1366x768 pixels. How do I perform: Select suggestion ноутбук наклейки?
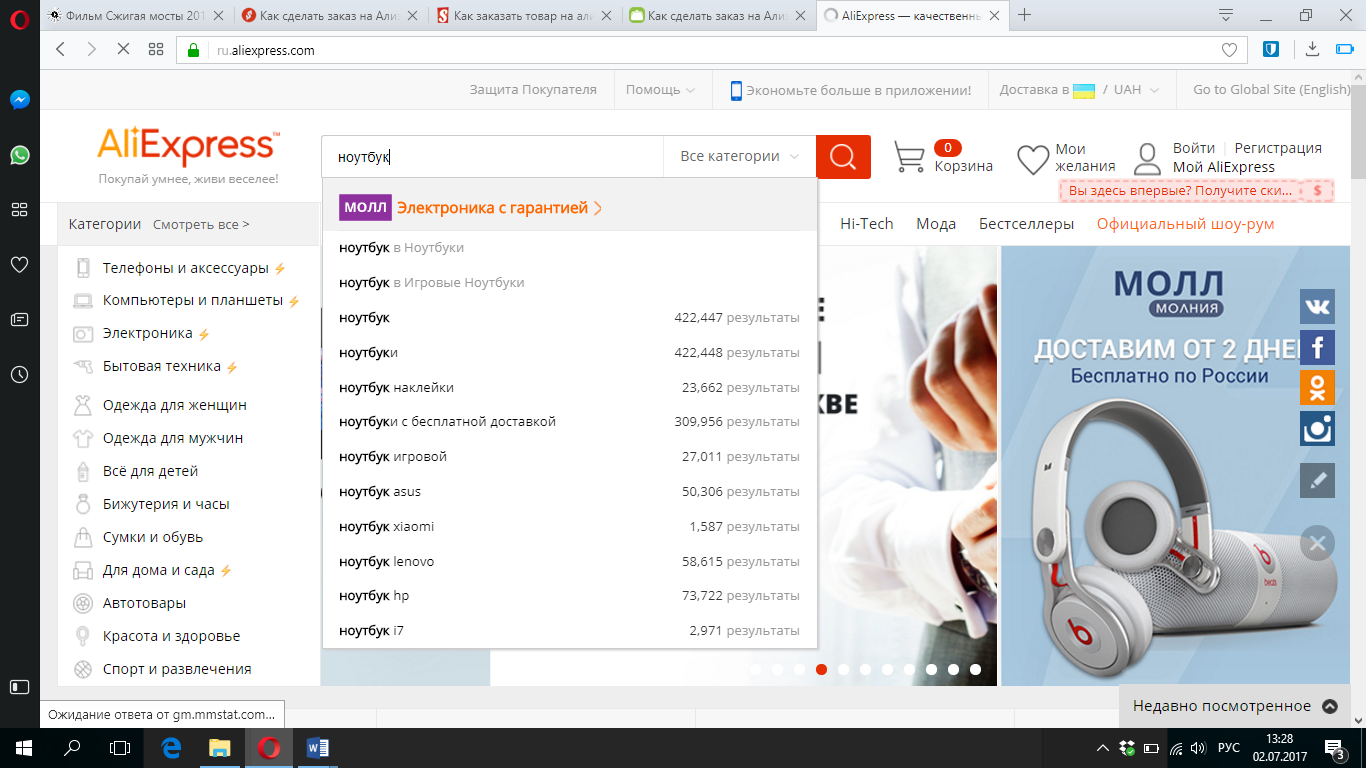point(570,387)
